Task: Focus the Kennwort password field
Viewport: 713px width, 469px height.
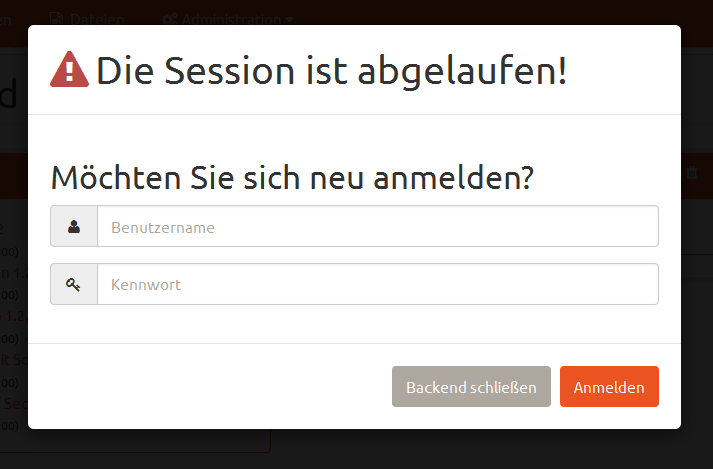Action: point(377,285)
